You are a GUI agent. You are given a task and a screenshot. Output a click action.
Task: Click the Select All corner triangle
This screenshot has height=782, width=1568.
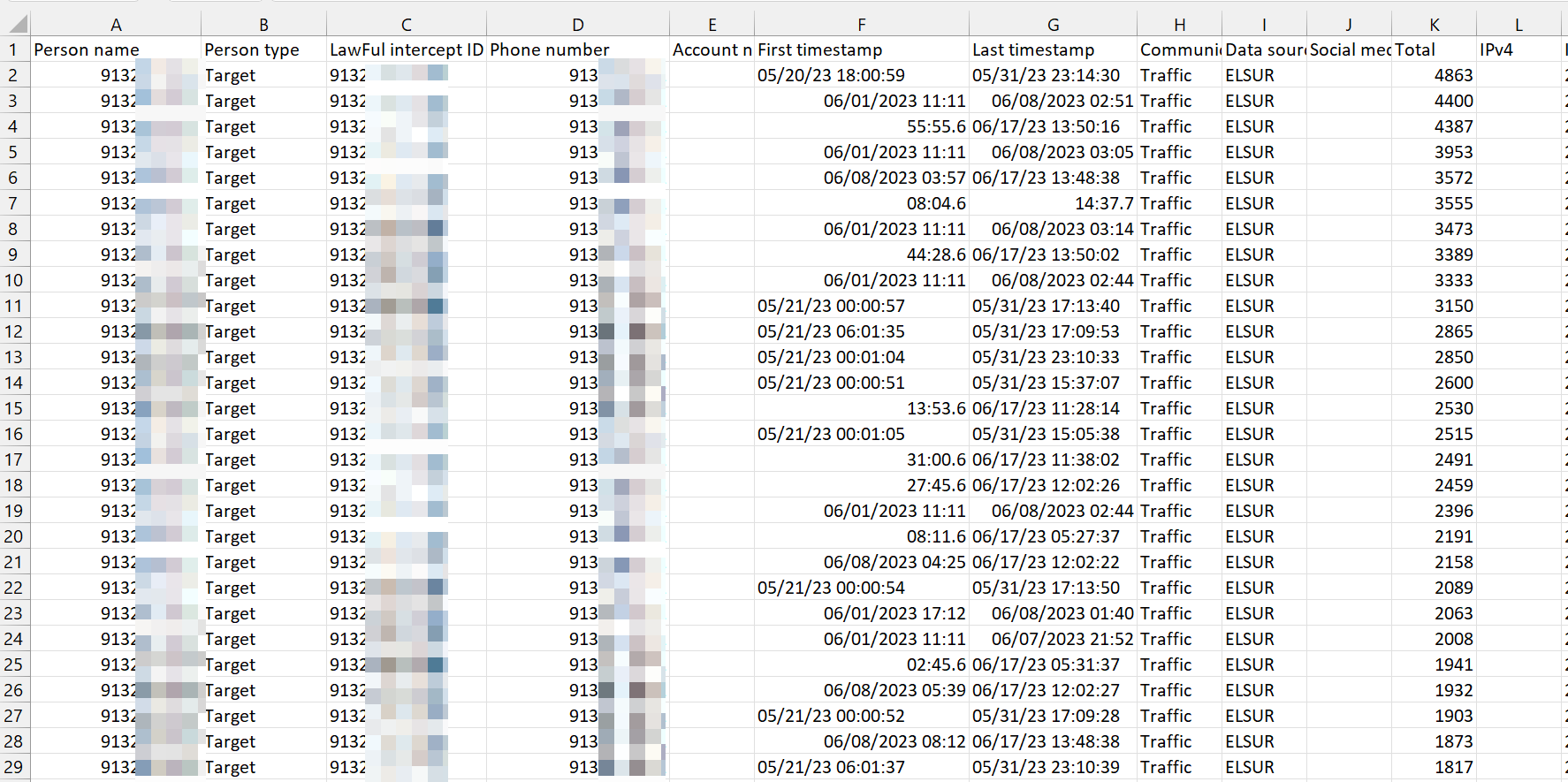(x=16, y=24)
